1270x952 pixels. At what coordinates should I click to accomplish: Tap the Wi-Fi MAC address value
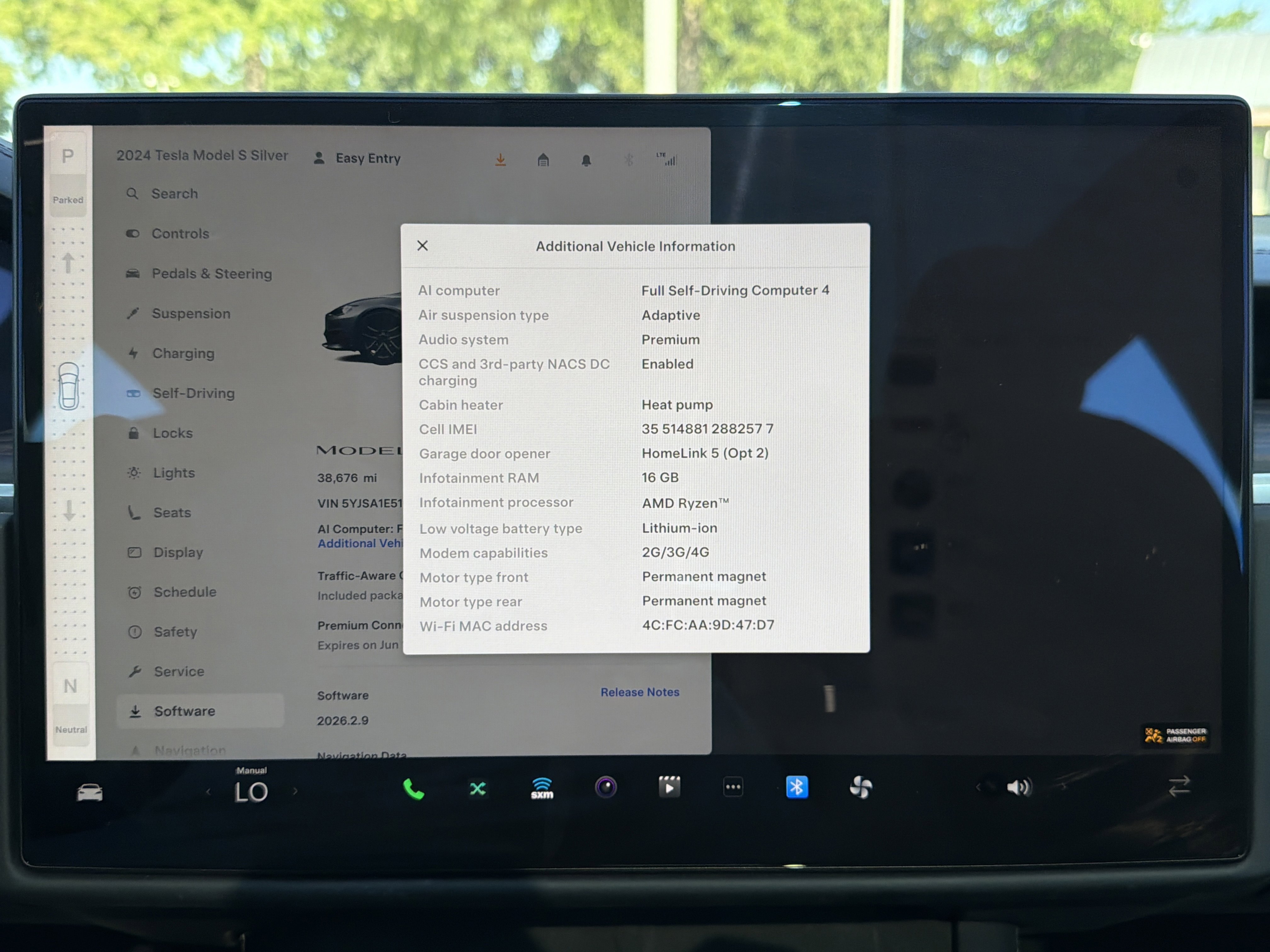(708, 625)
